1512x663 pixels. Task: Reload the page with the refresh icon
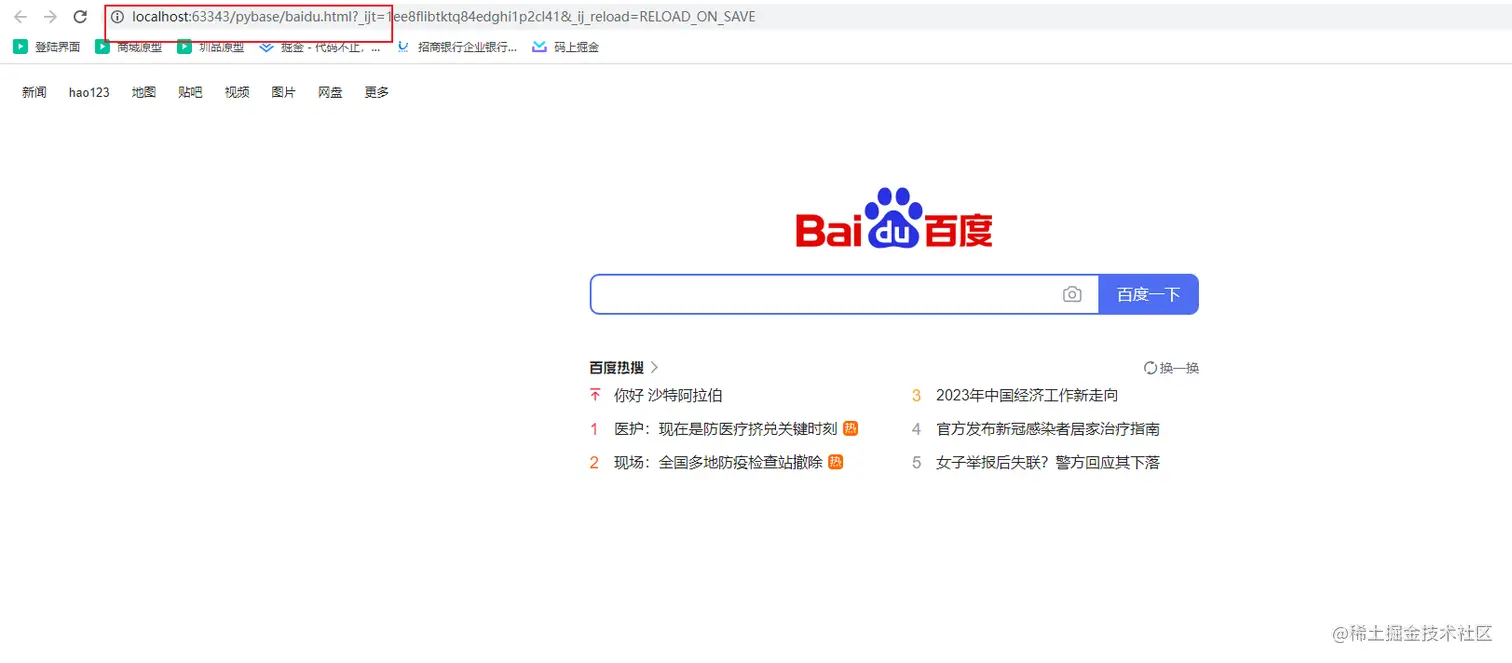point(81,17)
